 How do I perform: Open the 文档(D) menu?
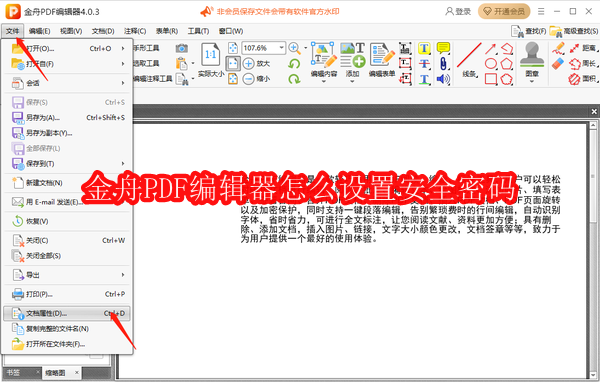(103, 31)
